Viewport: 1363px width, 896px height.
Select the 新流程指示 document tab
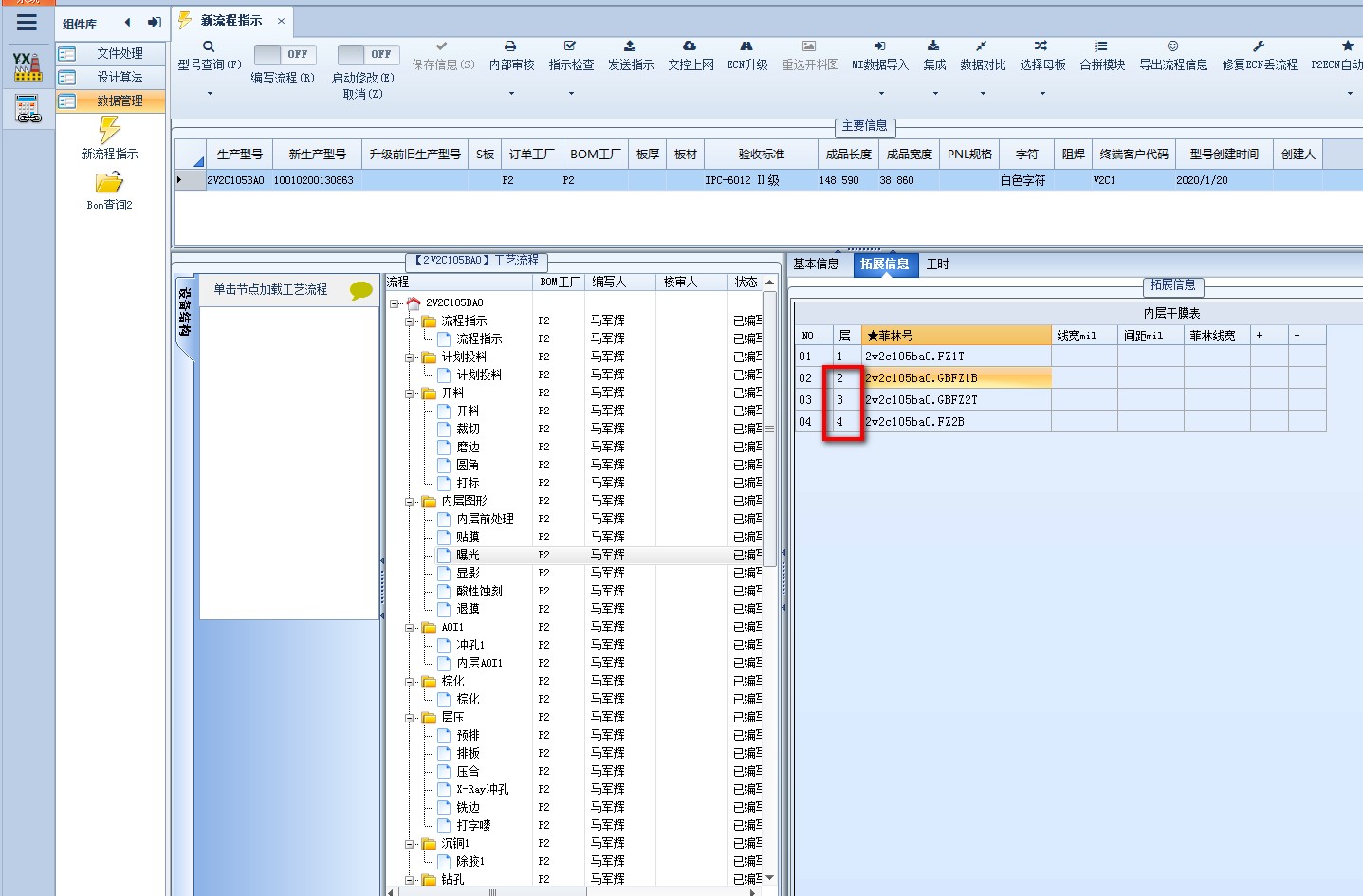tap(231, 20)
